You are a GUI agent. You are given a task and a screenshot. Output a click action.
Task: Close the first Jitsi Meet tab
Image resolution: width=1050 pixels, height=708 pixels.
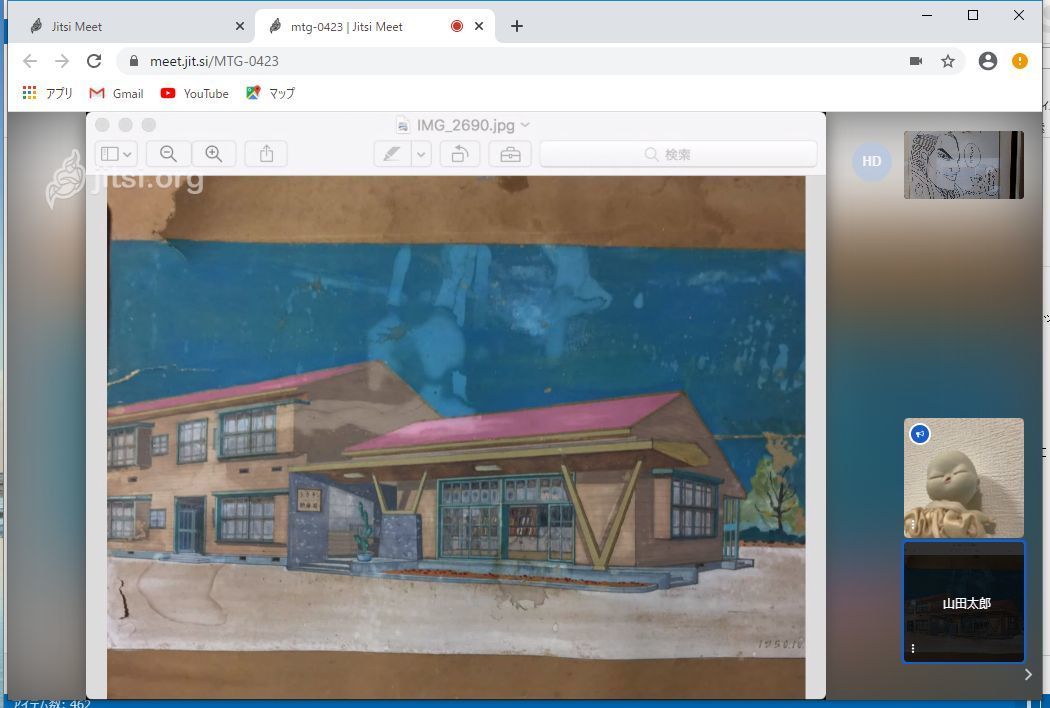click(x=240, y=26)
